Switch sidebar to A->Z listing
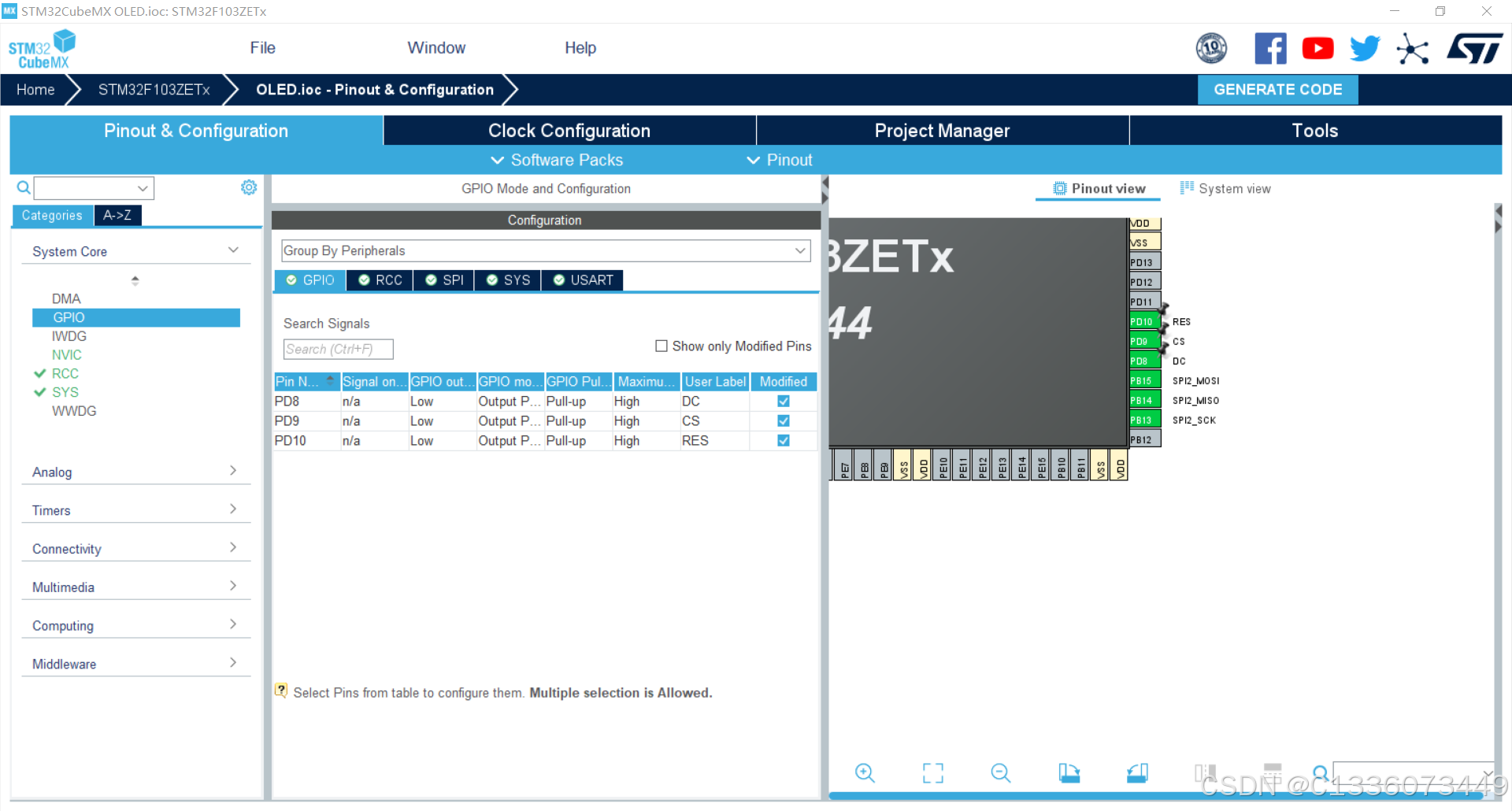Image resolution: width=1512 pixels, height=811 pixels. pos(117,215)
